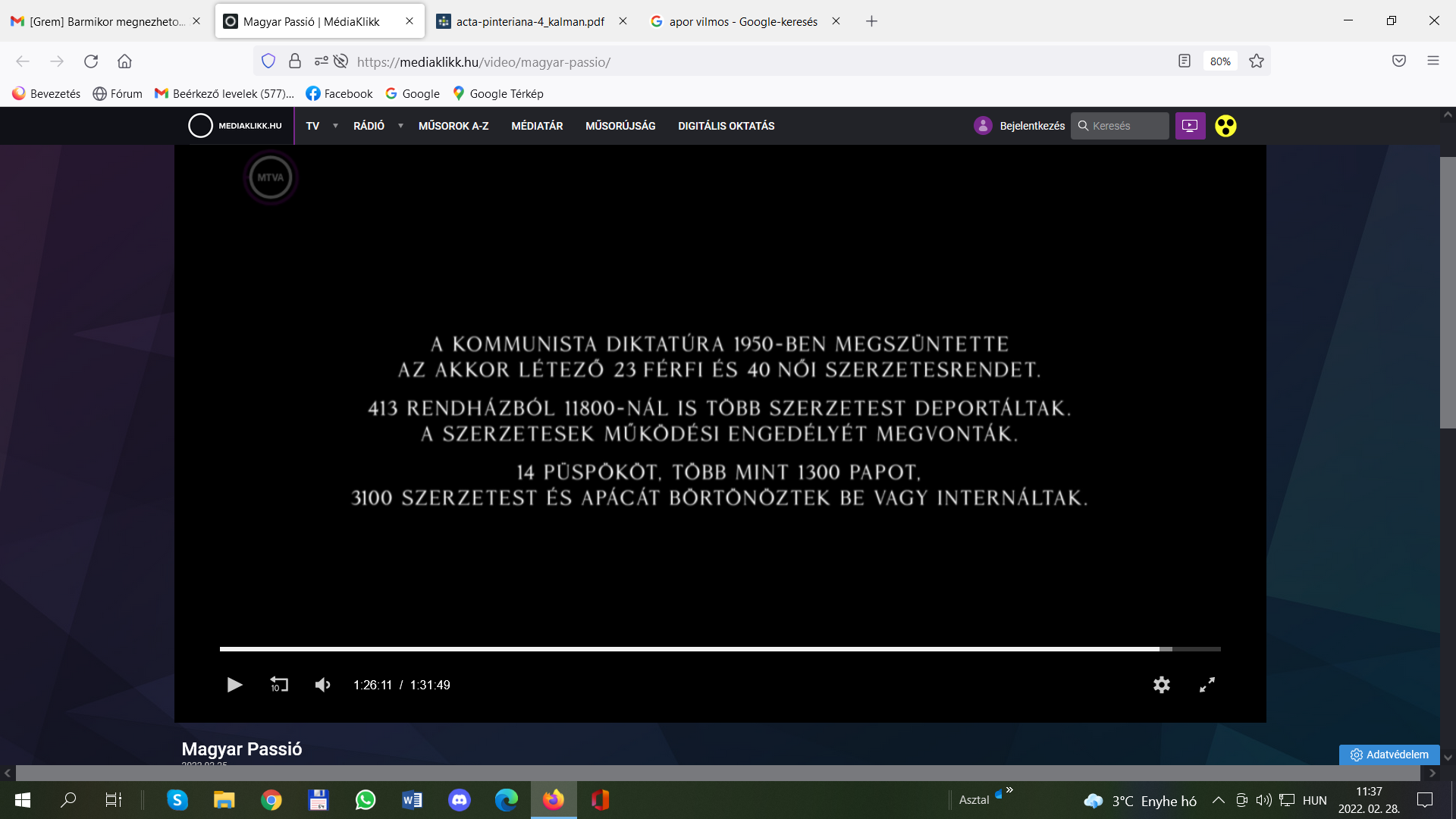Viewport: 1456px width, 819px height.
Task: Close the Magyar Passió tab
Action: coord(409,21)
